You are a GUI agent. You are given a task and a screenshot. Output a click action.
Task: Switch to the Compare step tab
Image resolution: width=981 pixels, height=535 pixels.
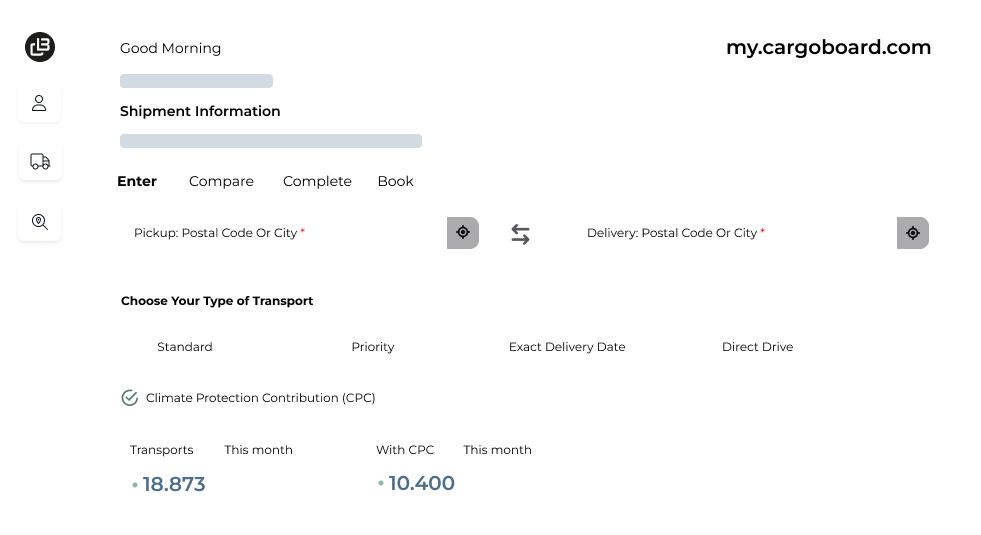pos(221,181)
